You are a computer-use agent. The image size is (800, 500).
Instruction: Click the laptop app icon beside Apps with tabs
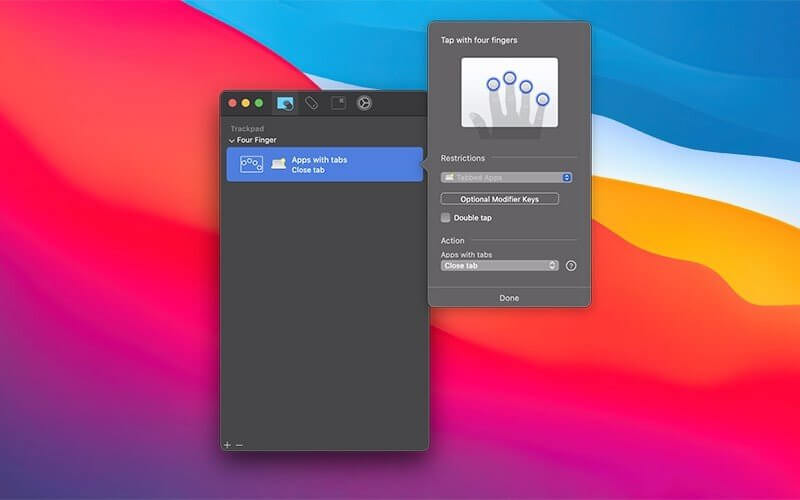coord(279,164)
